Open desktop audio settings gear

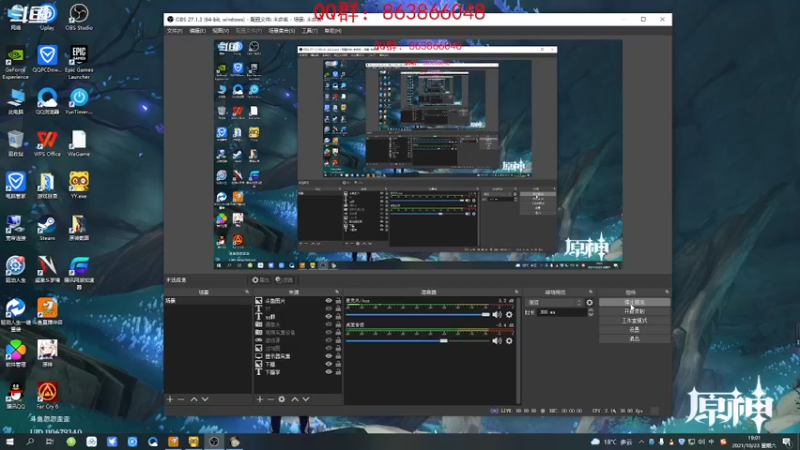[x=509, y=340]
